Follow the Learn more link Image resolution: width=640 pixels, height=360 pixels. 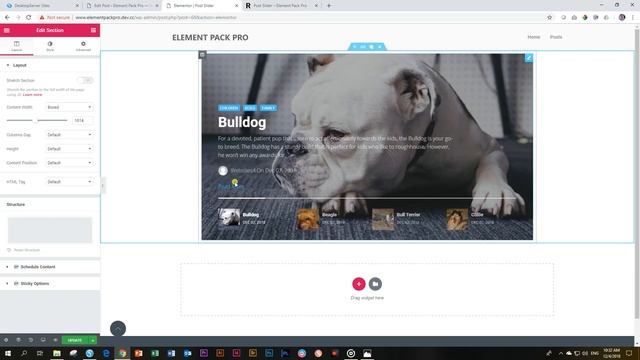click(x=33, y=95)
